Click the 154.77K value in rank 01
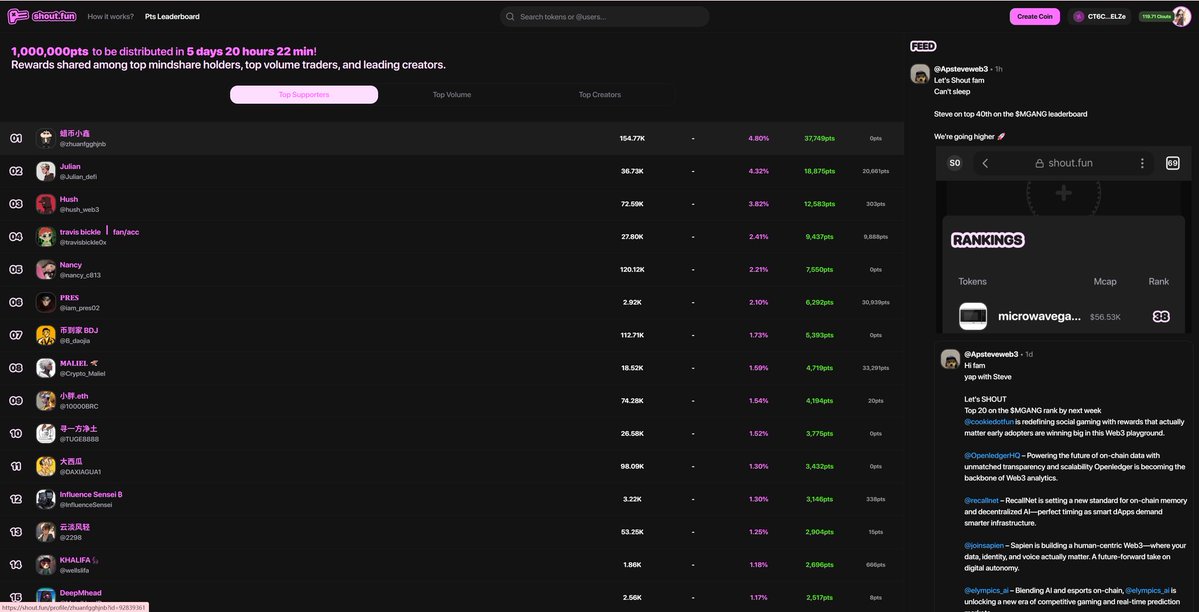The image size is (1199, 612). coord(632,138)
